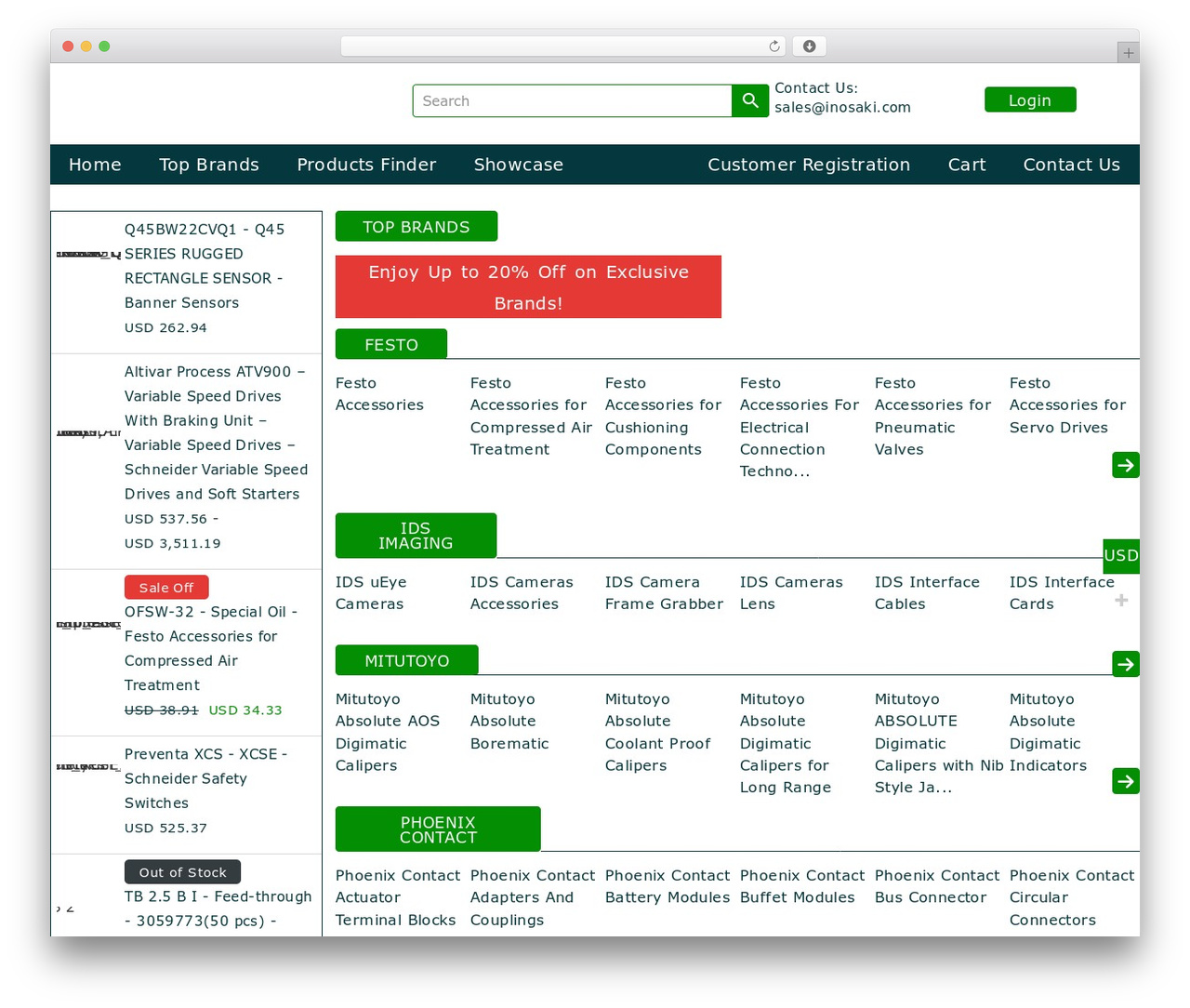Open Showcase menu item
The width and height of the screenshot is (1190, 1008).
click(x=519, y=165)
